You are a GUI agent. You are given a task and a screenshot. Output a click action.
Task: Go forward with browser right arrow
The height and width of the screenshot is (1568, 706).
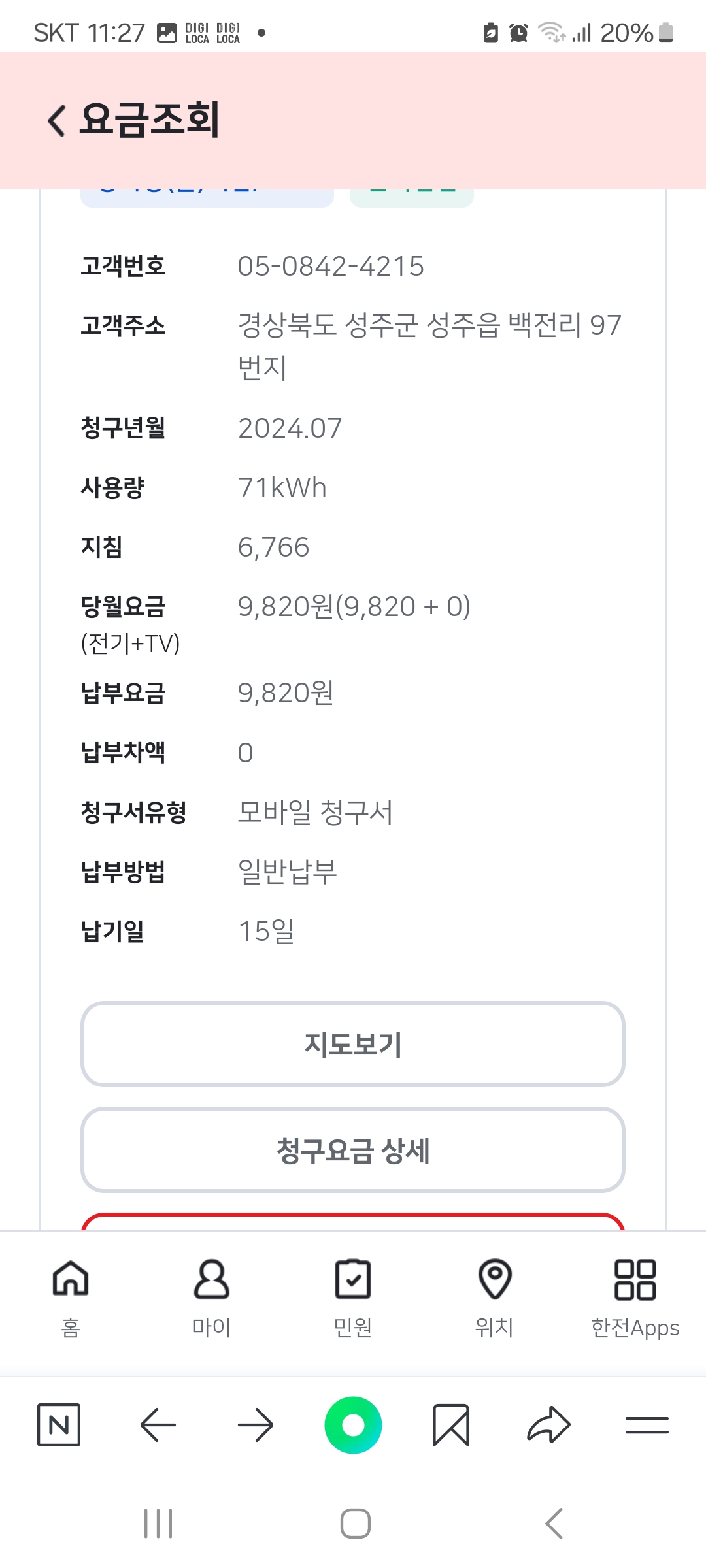[256, 1424]
